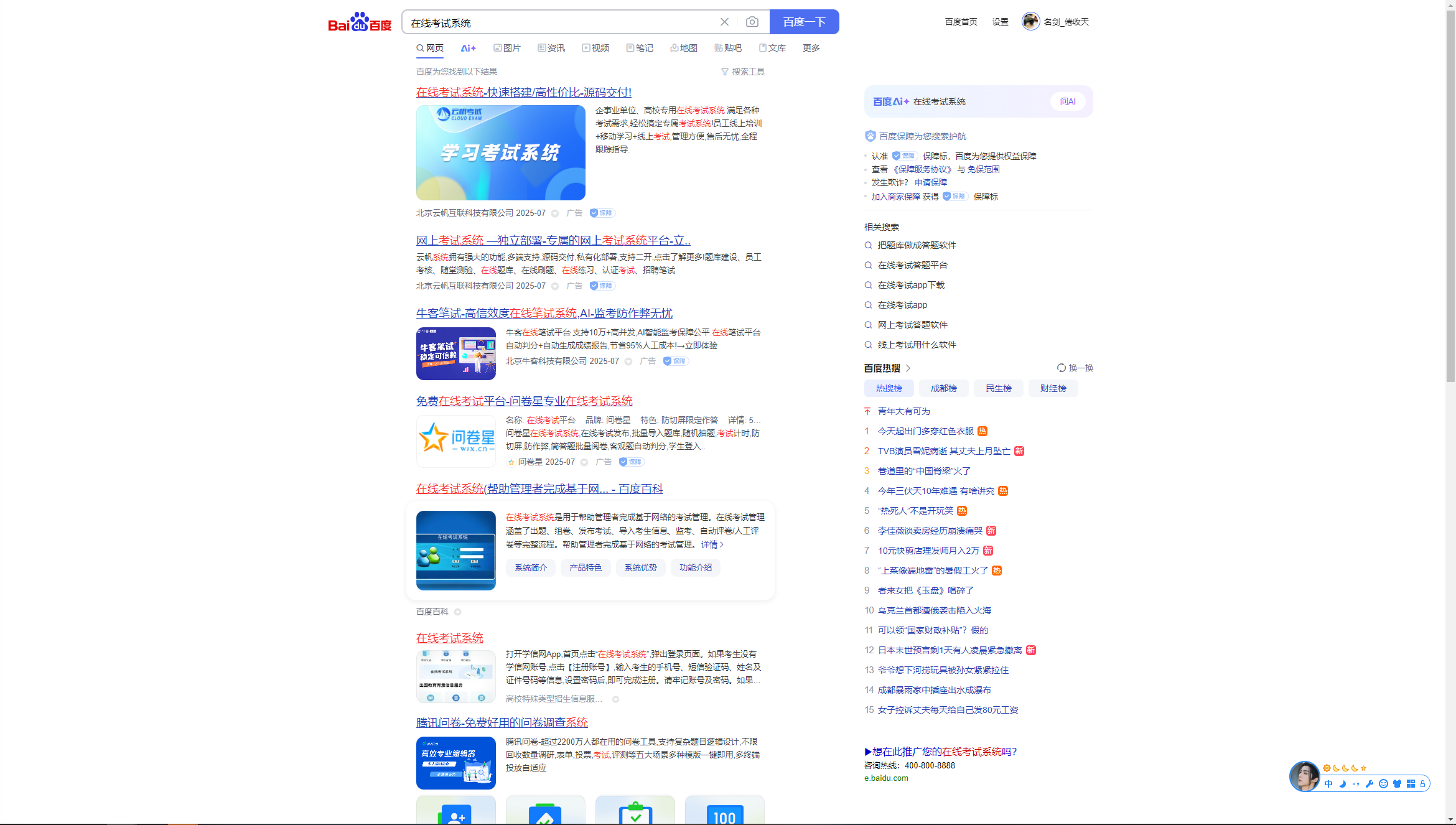The width and height of the screenshot is (1456, 825).
Task: Expand 百度热搜 chevron arrow
Action: coord(908,368)
